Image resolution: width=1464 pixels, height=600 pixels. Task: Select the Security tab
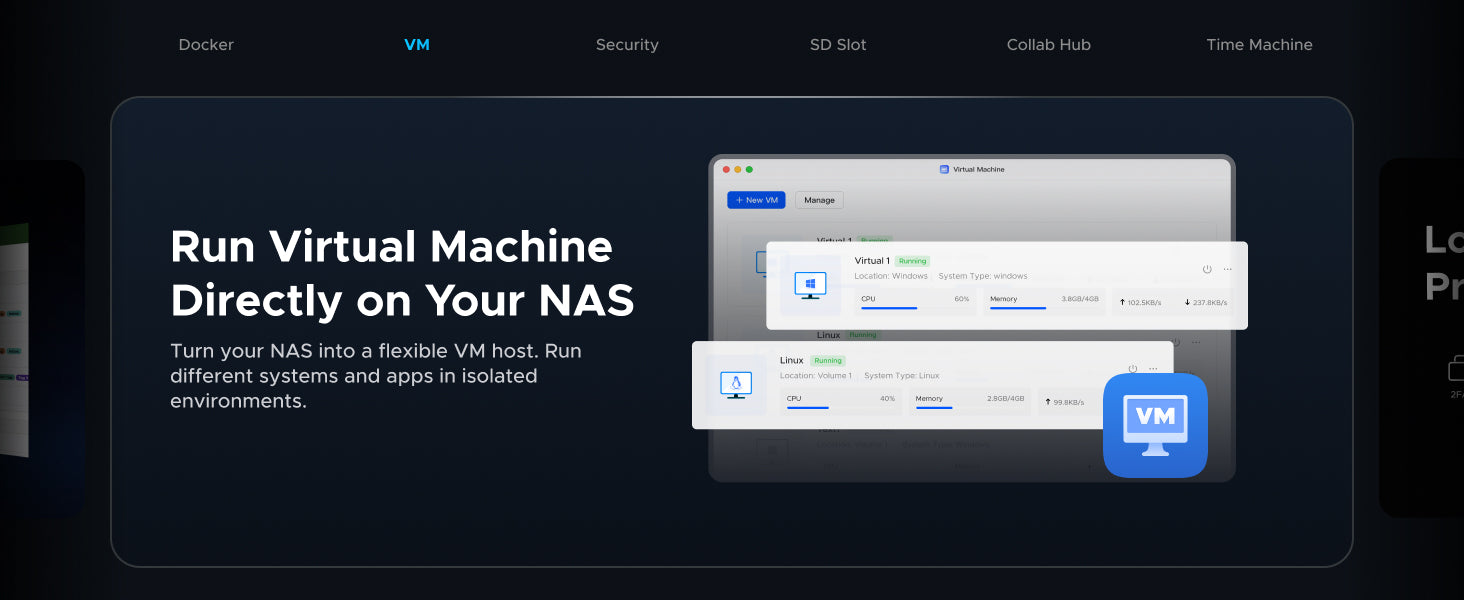[x=627, y=45]
